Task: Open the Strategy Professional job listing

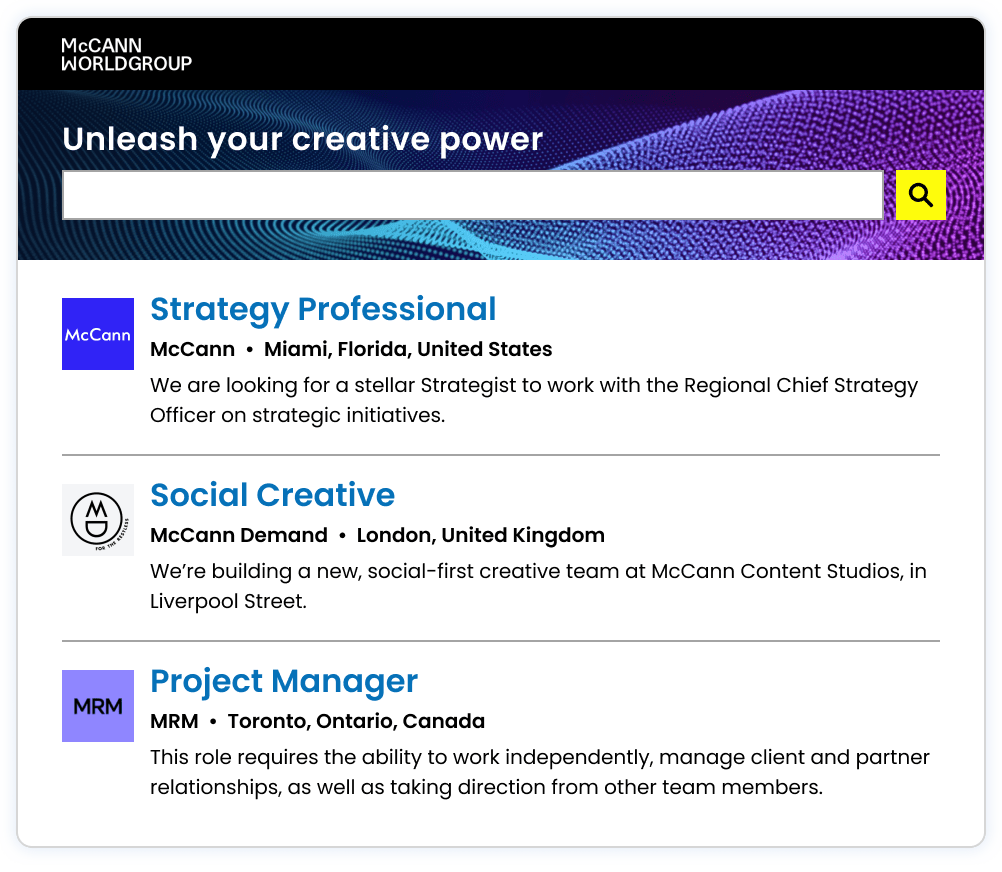Action: point(323,310)
